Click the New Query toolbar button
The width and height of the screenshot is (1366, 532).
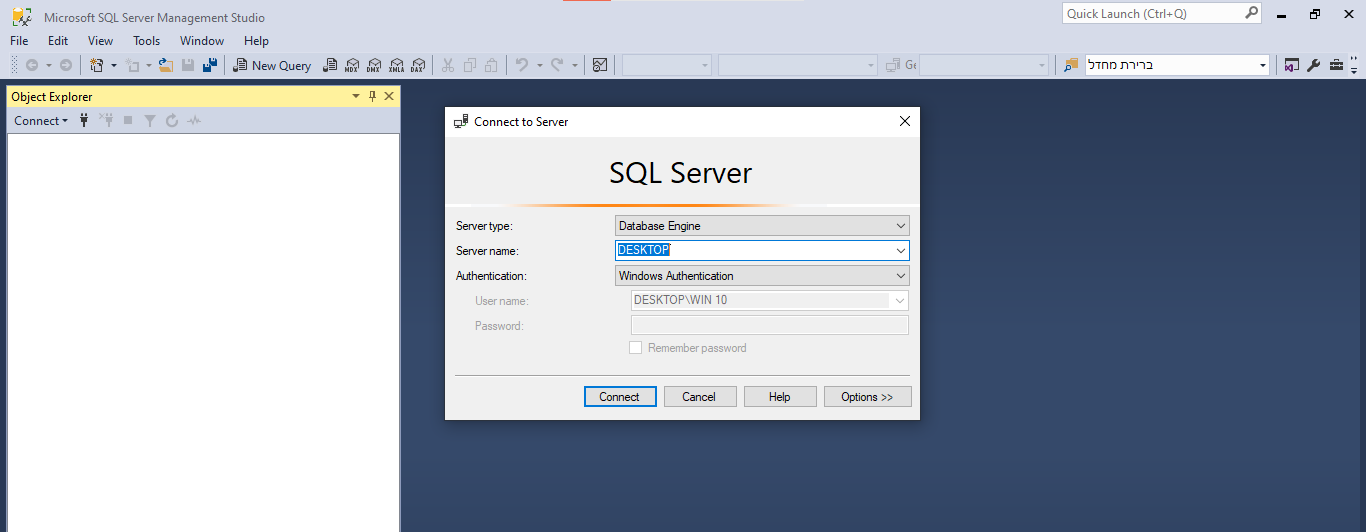(x=272, y=65)
